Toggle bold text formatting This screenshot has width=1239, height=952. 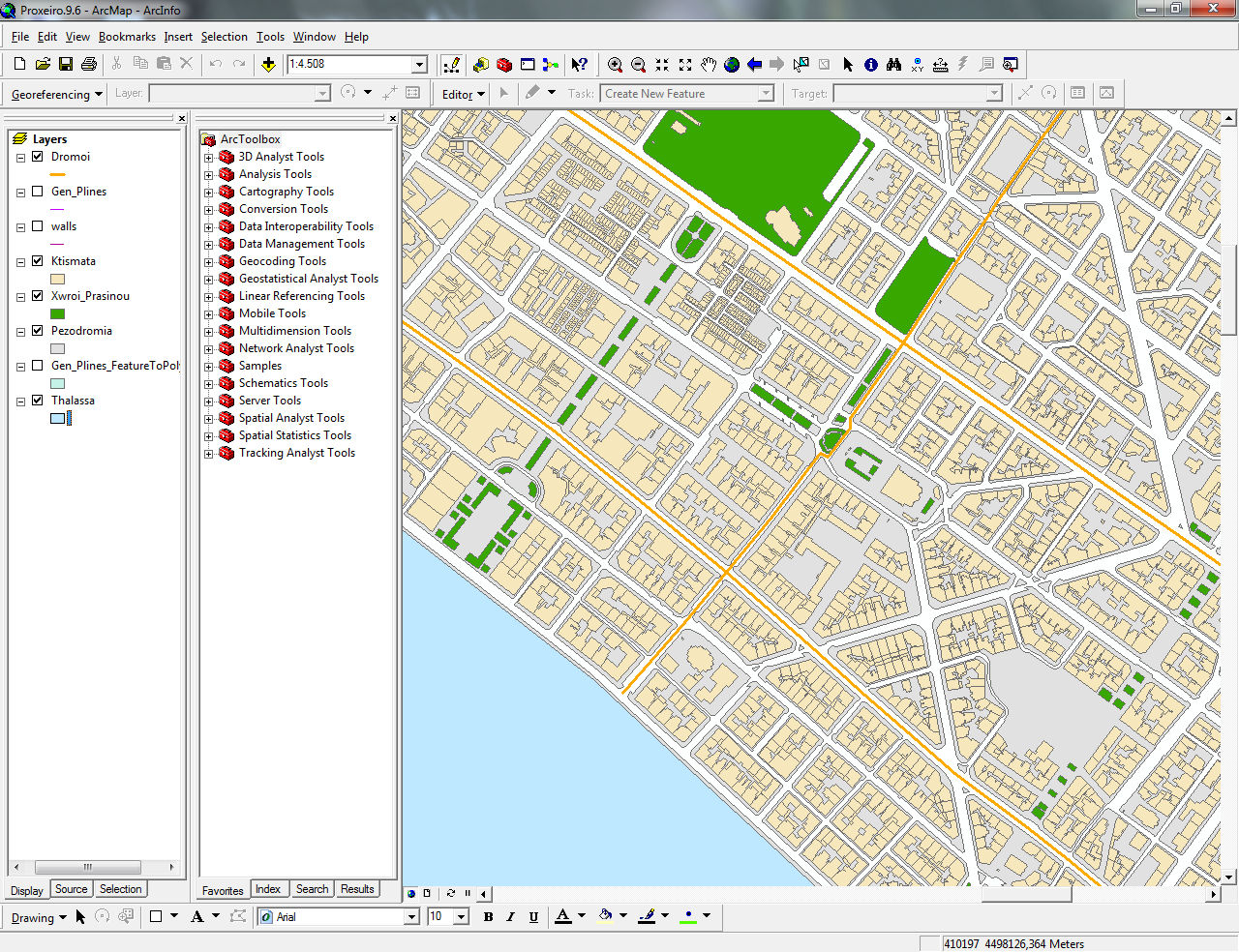(488, 916)
